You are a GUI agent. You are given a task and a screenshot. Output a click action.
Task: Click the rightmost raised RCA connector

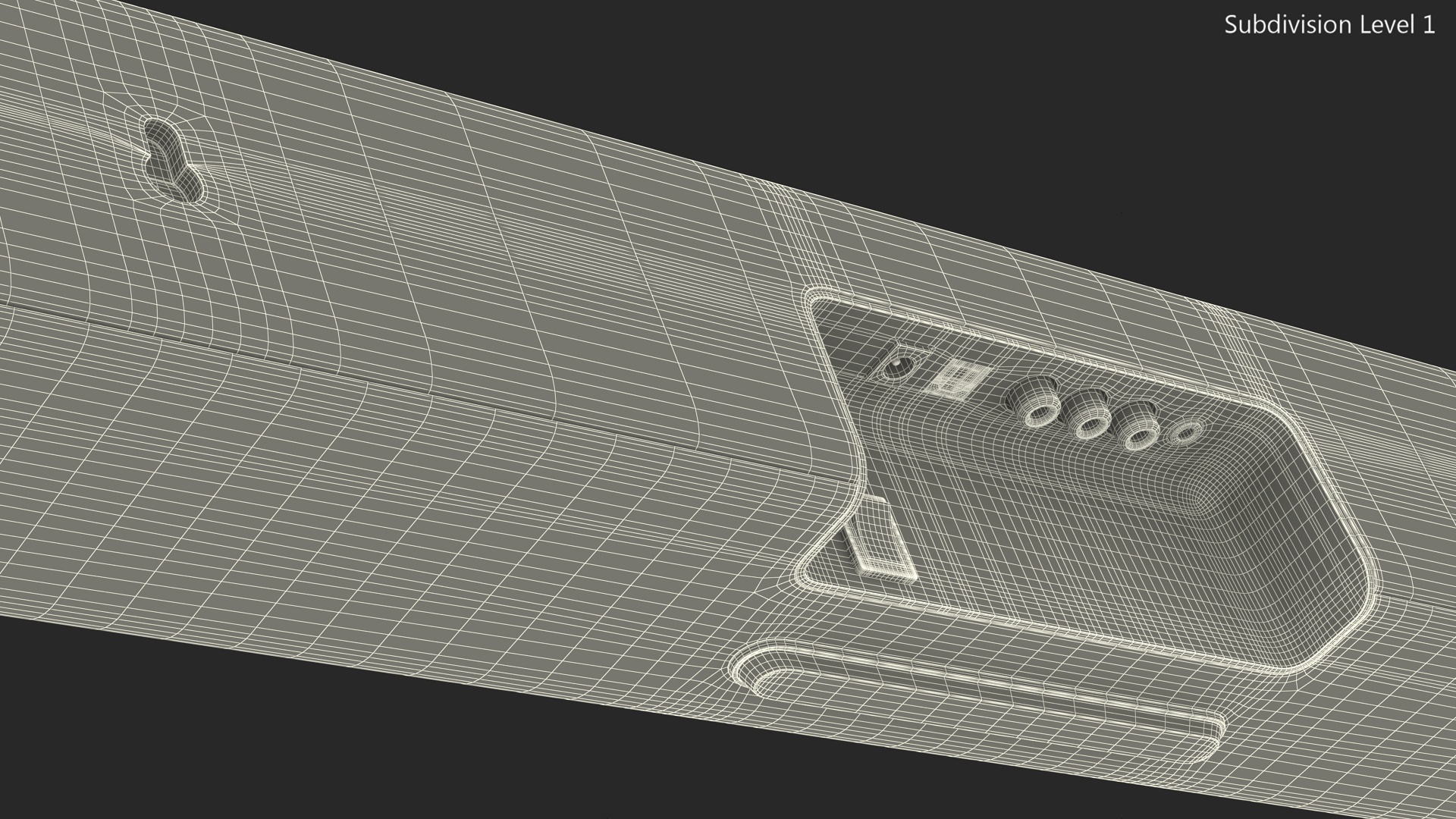click(x=1136, y=432)
